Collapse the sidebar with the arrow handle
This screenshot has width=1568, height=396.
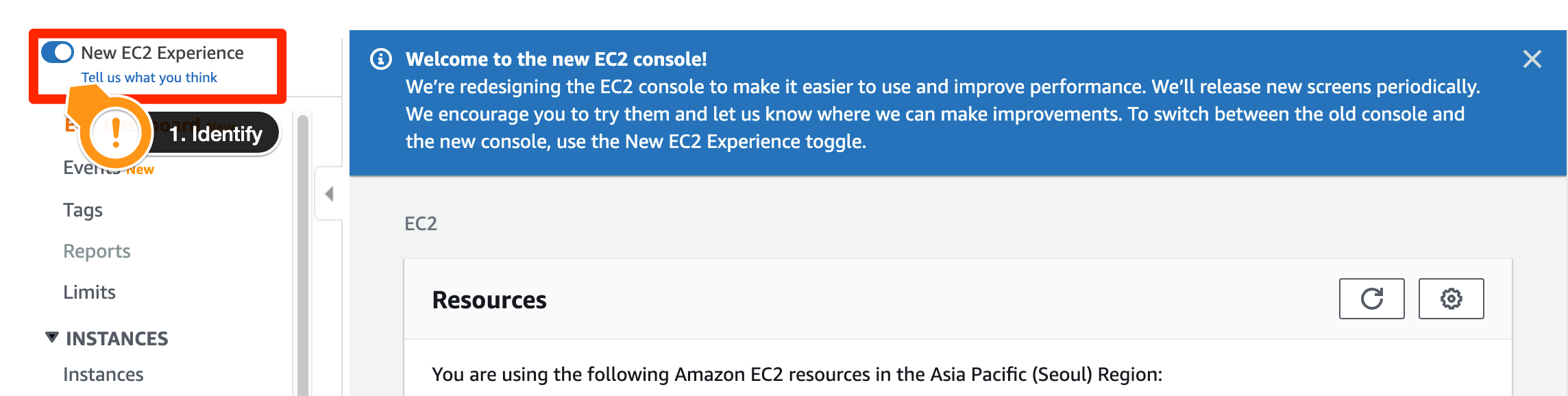click(330, 194)
